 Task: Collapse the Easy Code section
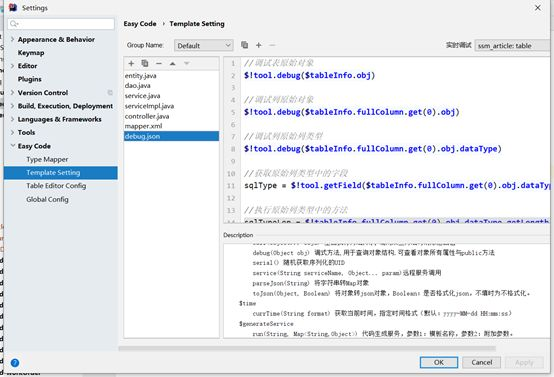[12, 146]
